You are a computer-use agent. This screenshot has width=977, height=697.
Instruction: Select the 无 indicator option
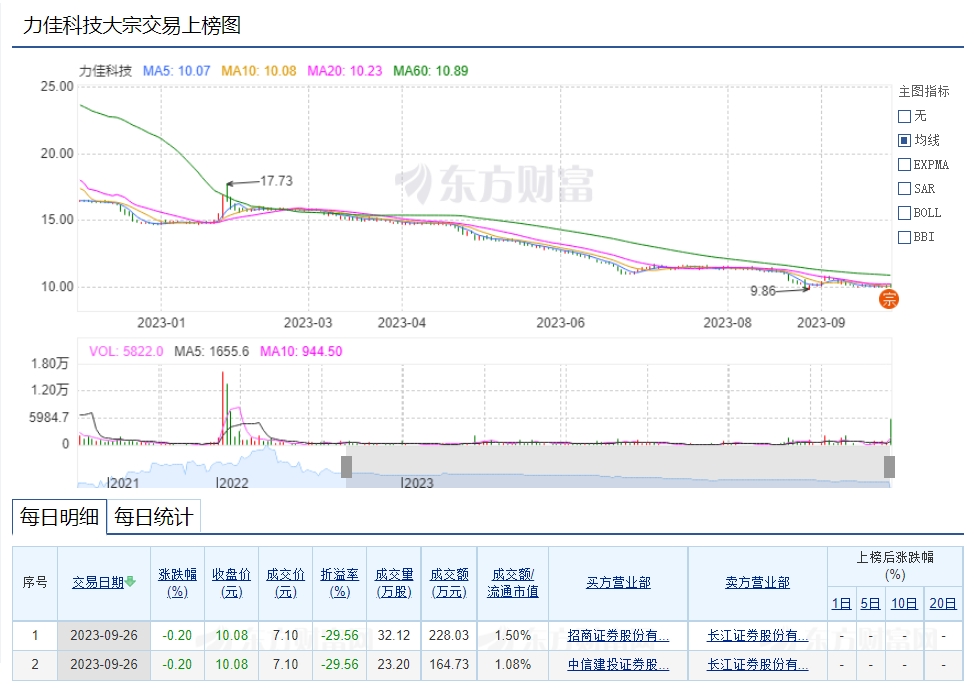pyautogui.click(x=904, y=116)
